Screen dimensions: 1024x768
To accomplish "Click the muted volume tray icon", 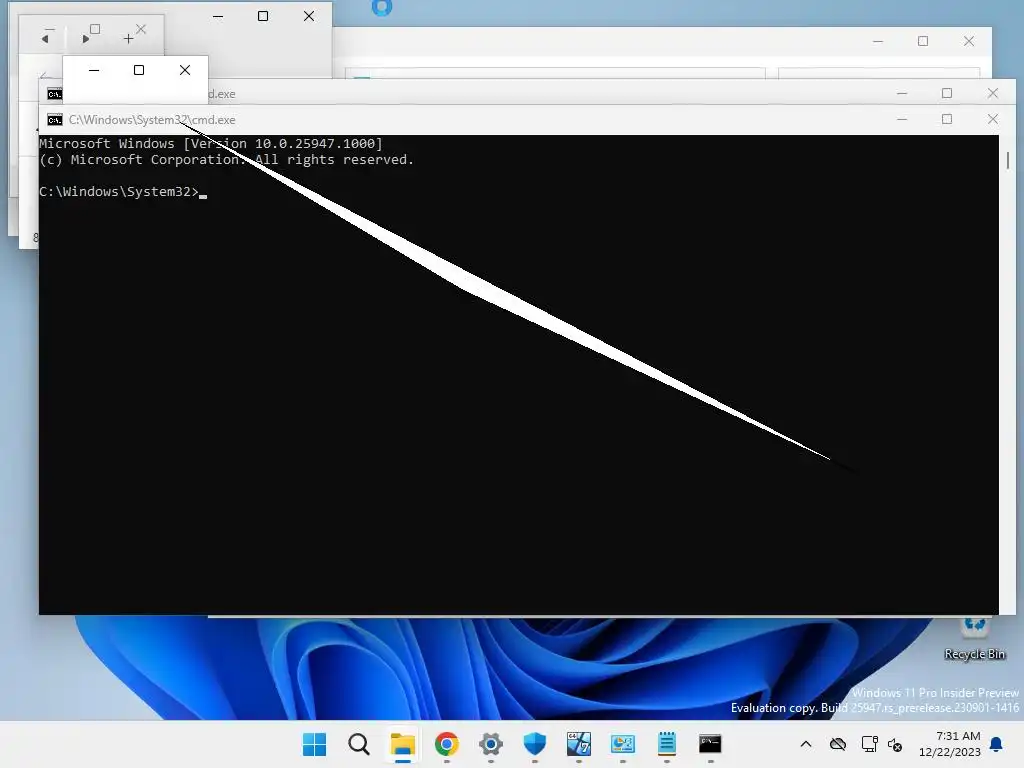I will [895, 744].
